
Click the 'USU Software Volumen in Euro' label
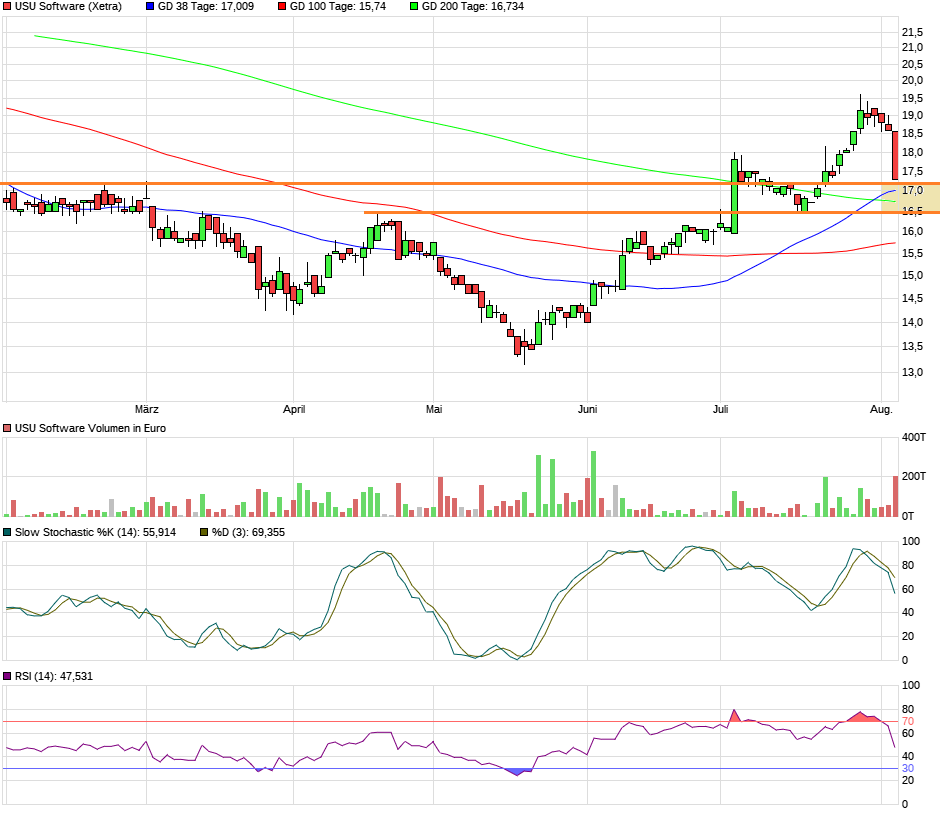[91, 429]
